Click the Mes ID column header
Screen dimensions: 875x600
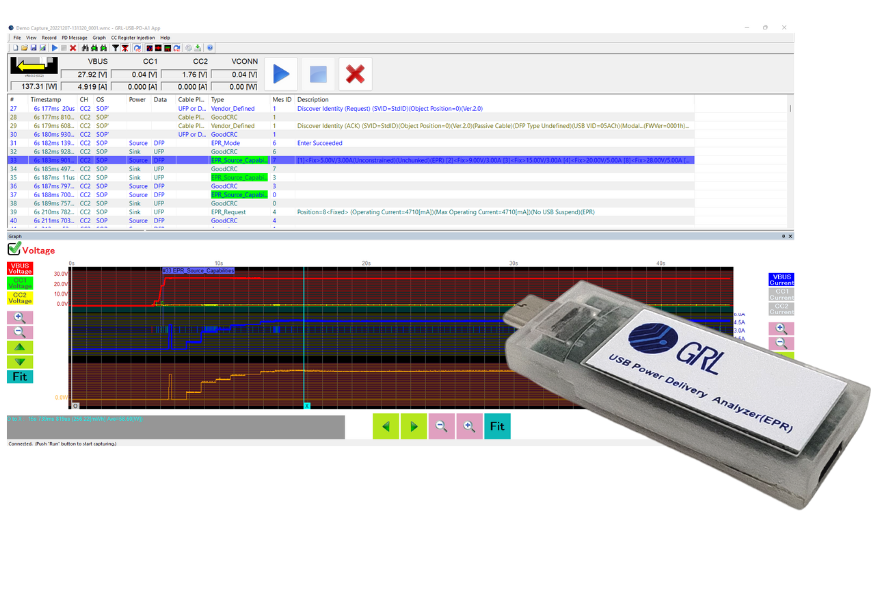(x=282, y=99)
